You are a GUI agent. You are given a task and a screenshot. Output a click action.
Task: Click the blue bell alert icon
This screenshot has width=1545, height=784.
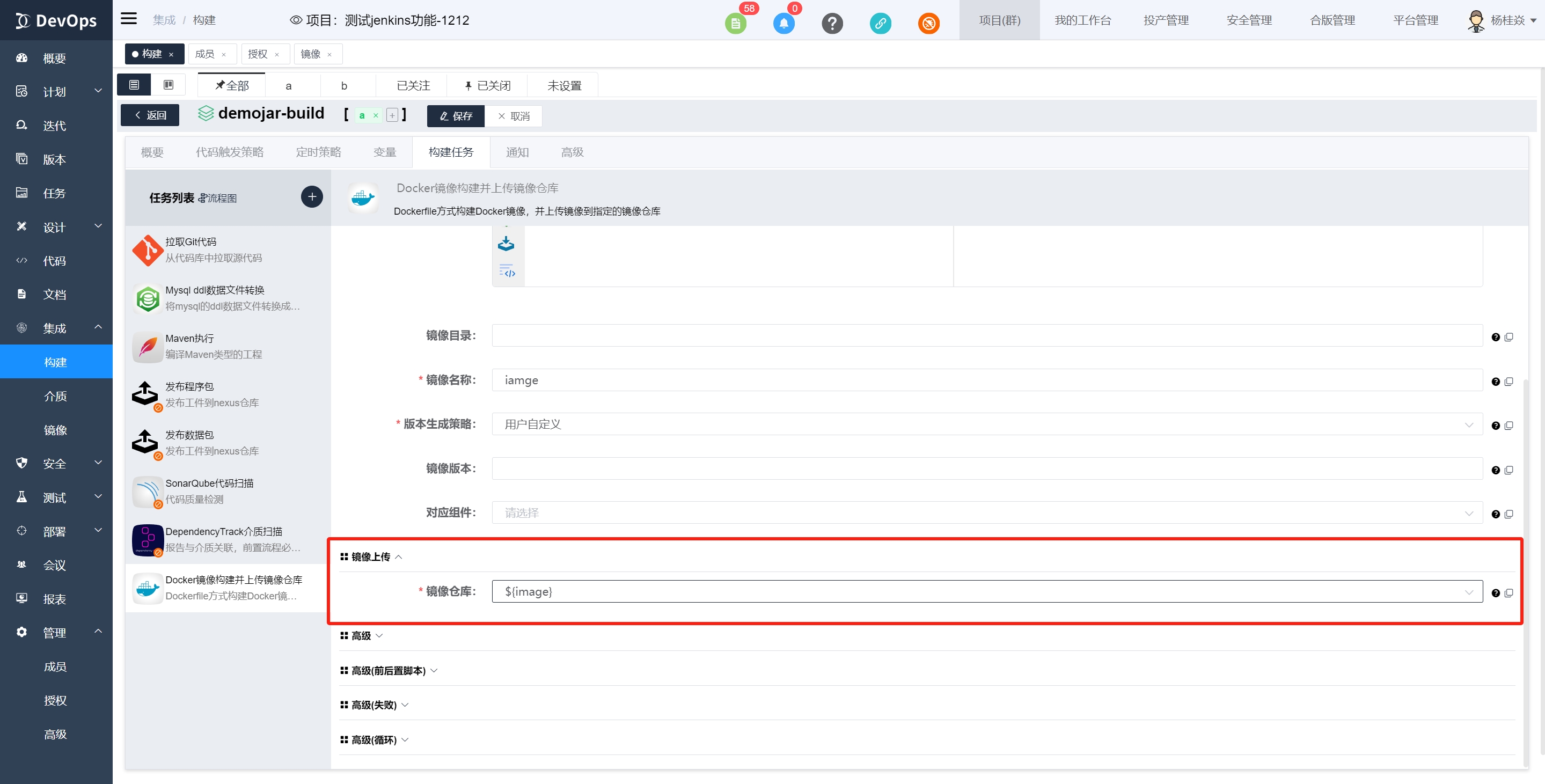point(784,24)
